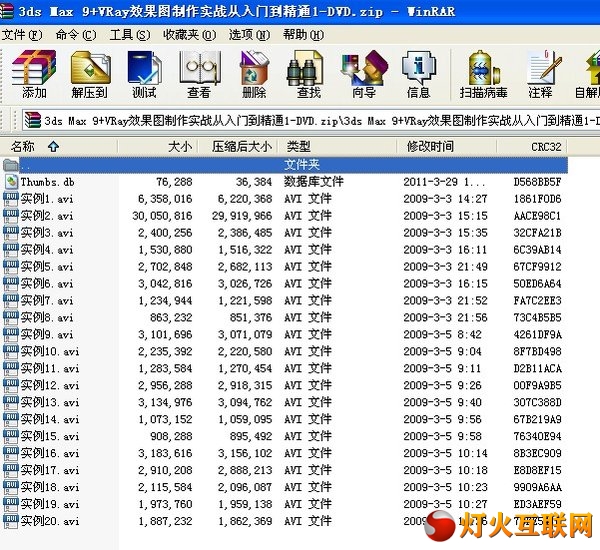Select file 实例2.avi

47,216
